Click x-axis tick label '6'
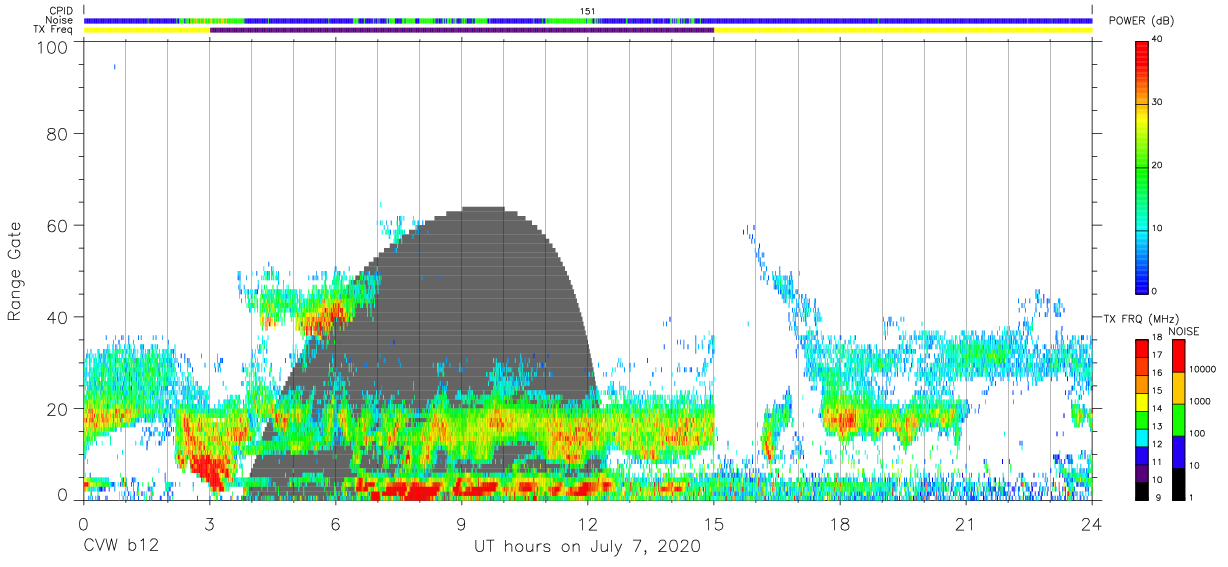The width and height of the screenshot is (1228, 567). (x=335, y=524)
